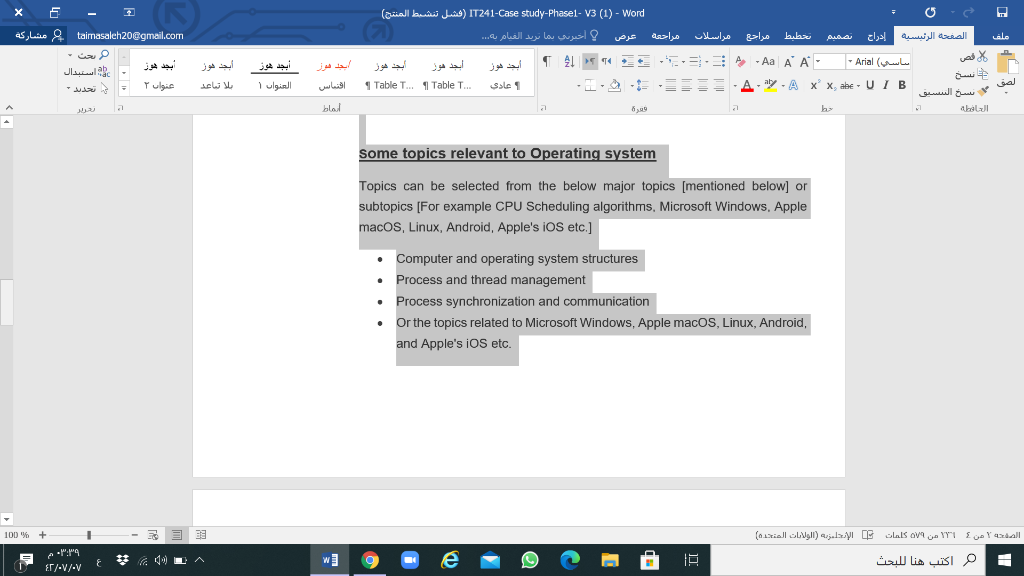This screenshot has width=1024, height=576.
Task: Toggle bold formatting on the selected text
Action: tap(902, 85)
